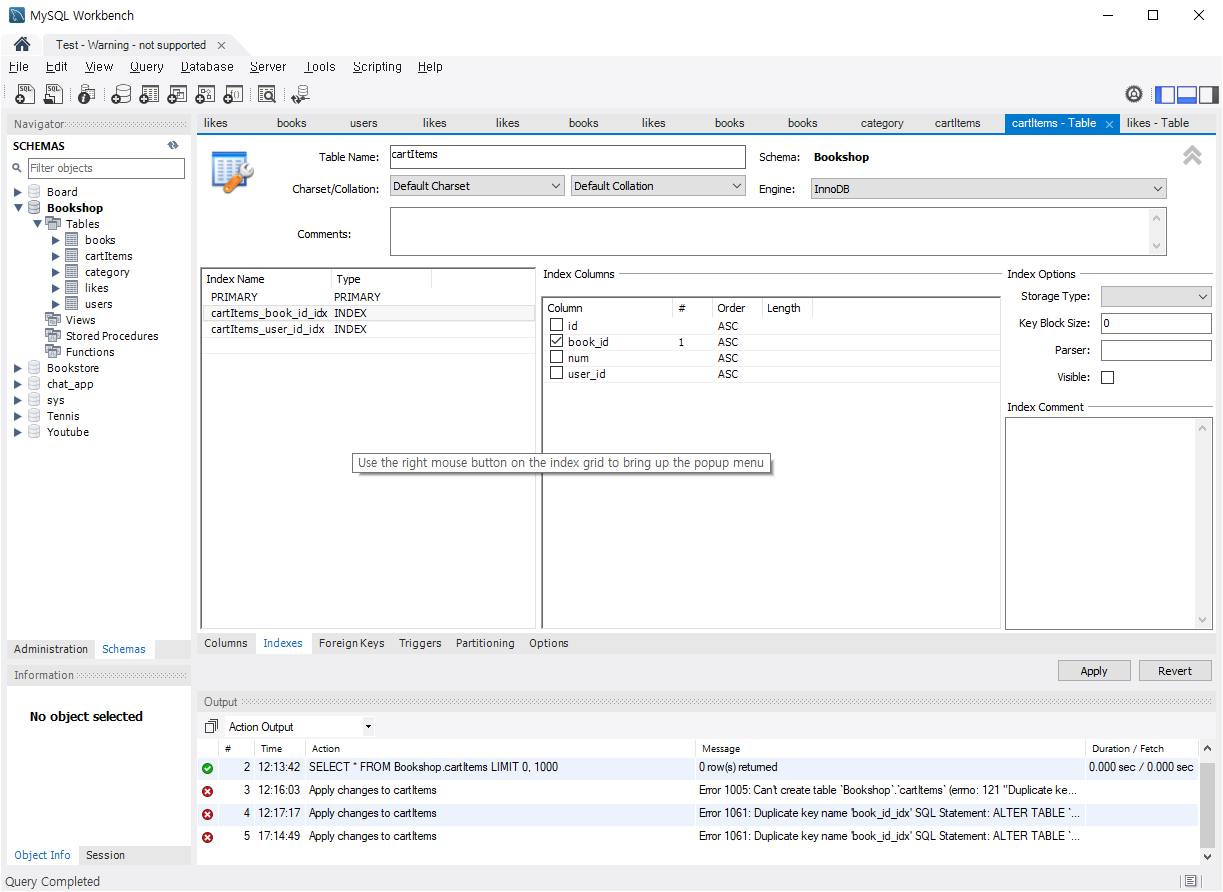This screenshot has width=1223, height=892.
Task: Reconnect to DBMS toolbar icon
Action: coord(300,94)
